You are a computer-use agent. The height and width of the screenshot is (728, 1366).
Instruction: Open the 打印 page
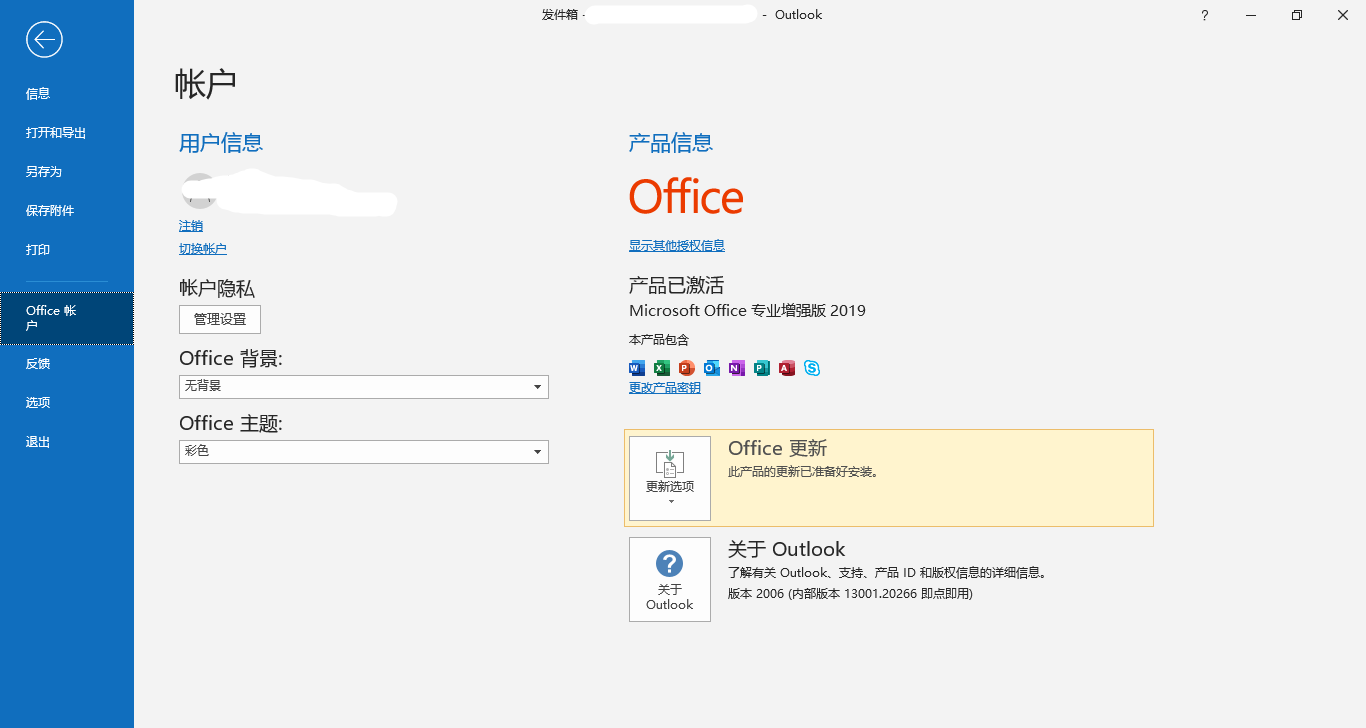[67, 250]
